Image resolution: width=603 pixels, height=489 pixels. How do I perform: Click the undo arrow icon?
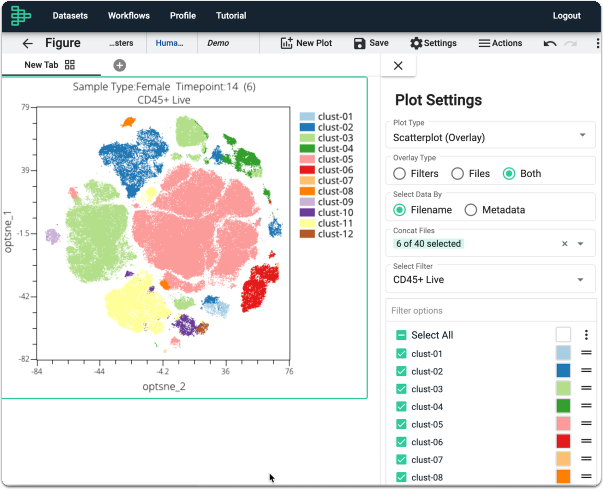click(550, 43)
